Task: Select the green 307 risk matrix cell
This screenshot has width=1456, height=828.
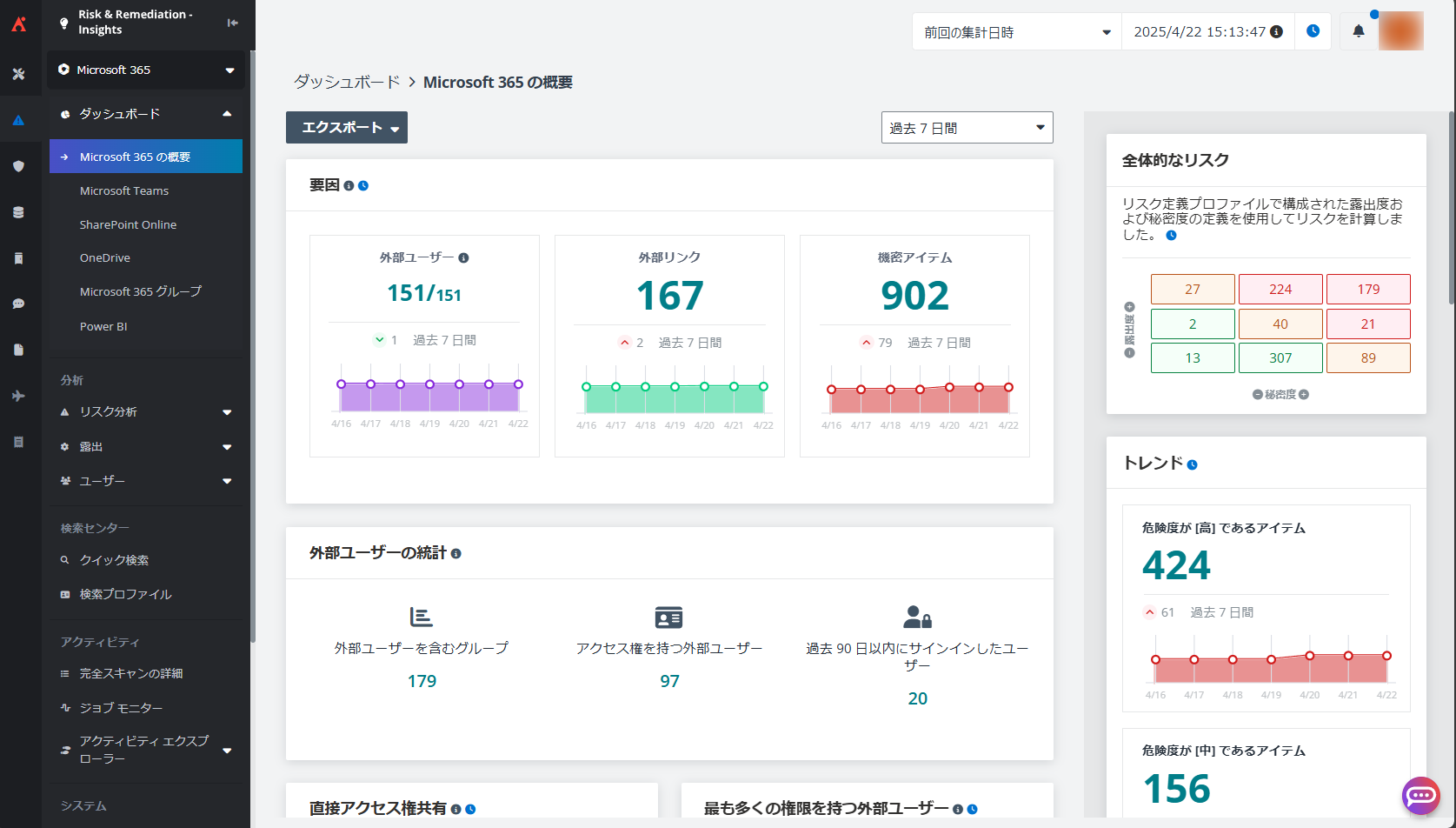Action: pyautogui.click(x=1280, y=357)
